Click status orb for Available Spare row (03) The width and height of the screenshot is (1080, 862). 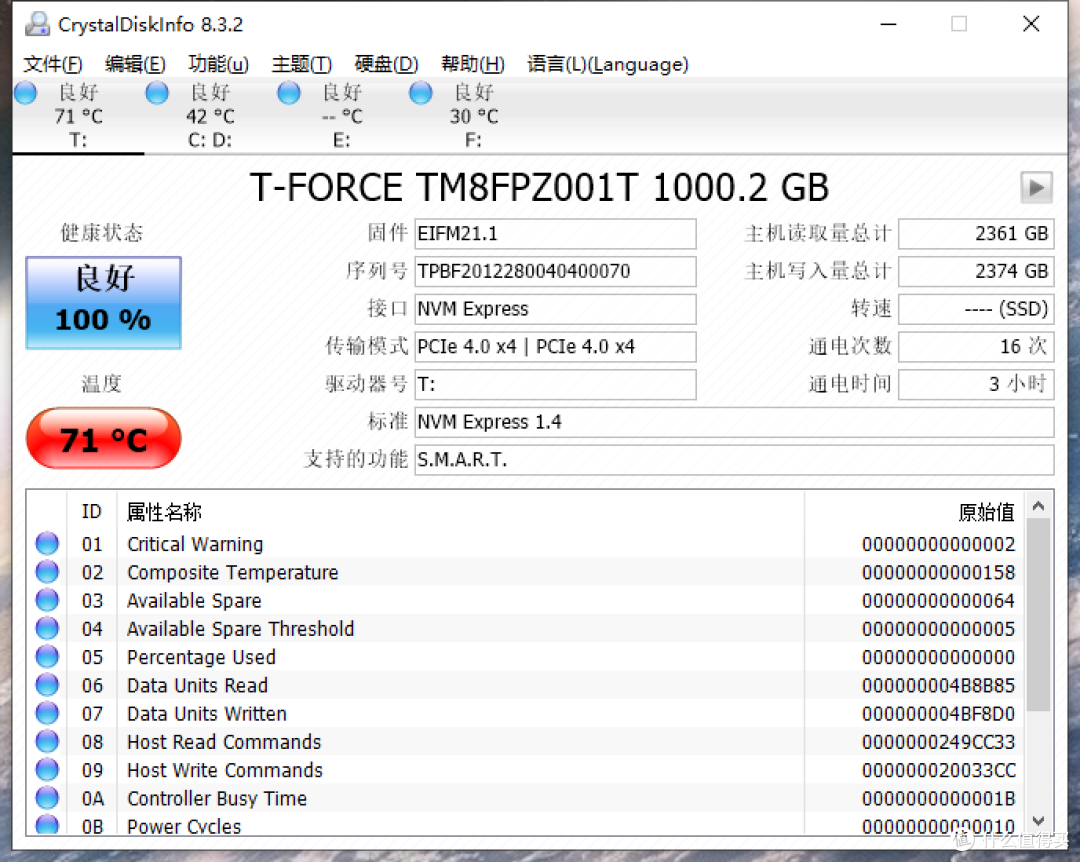pos(48,600)
